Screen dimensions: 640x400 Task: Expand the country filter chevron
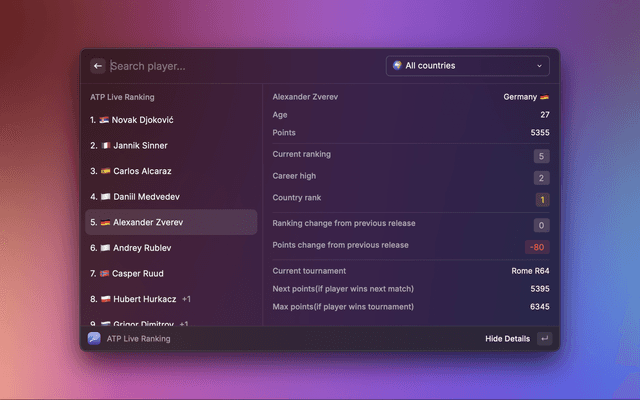[540, 66]
